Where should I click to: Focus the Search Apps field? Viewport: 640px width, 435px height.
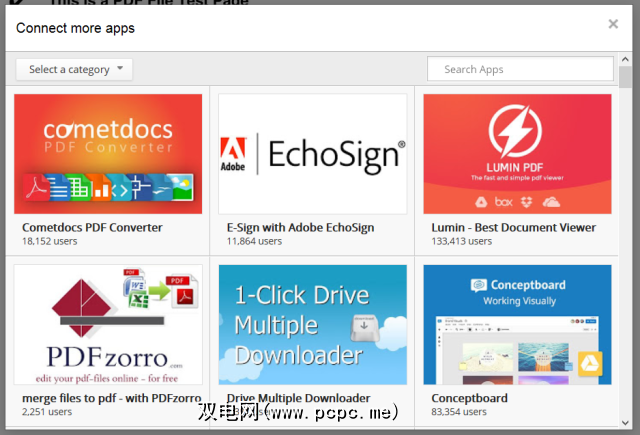coord(520,69)
